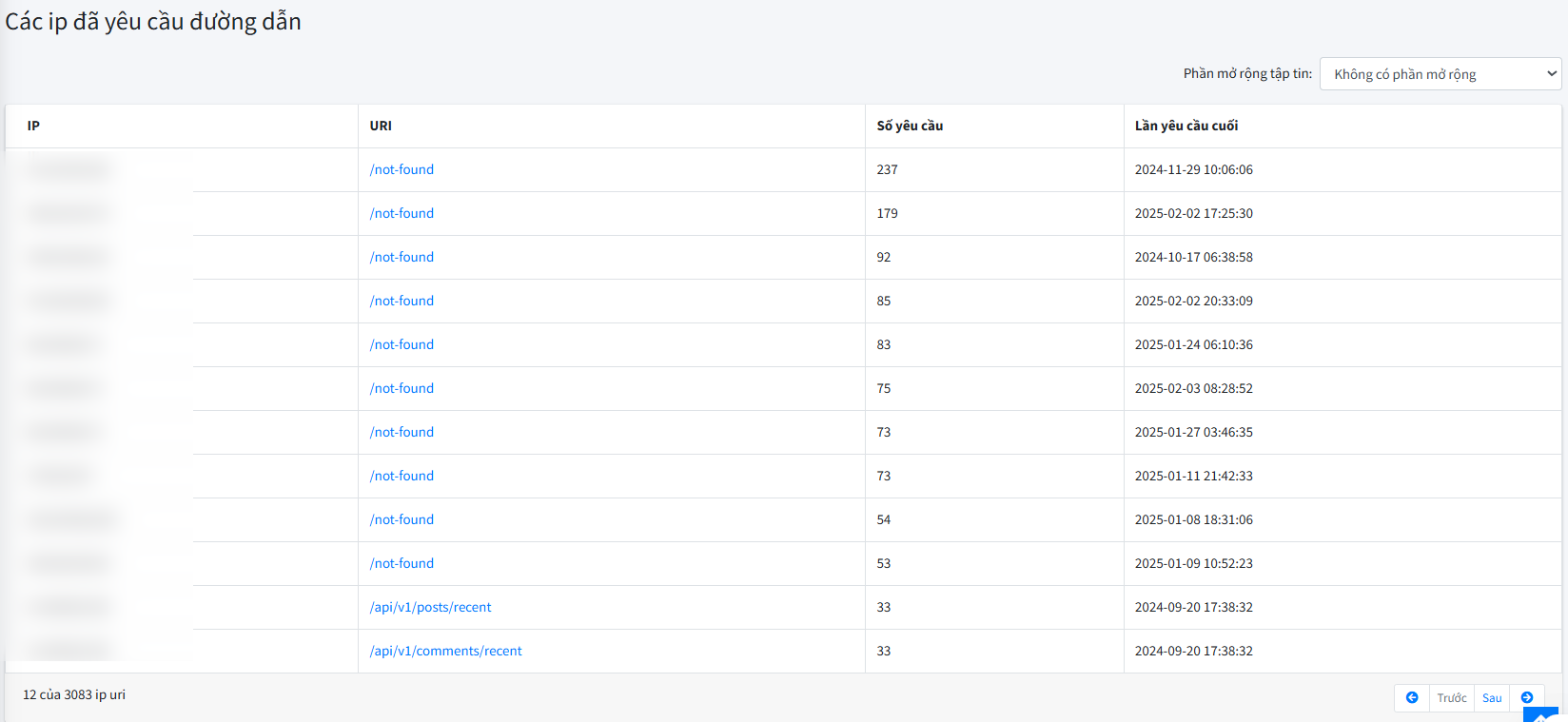The height and width of the screenshot is (722, 1568).
Task: Click the "IP" column header
Action: tap(33, 126)
